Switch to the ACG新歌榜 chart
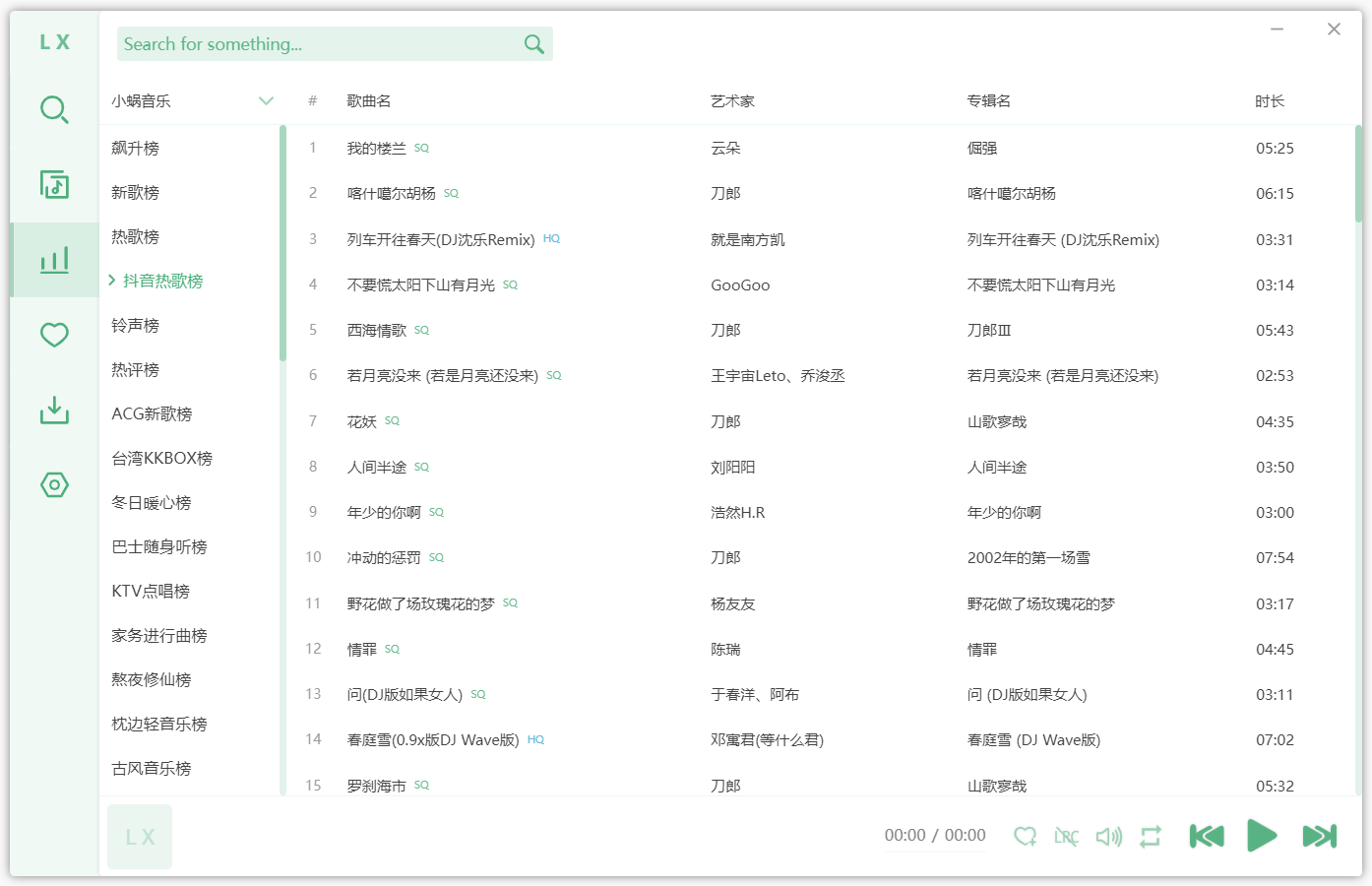This screenshot has height=886, width=1372. coord(152,414)
